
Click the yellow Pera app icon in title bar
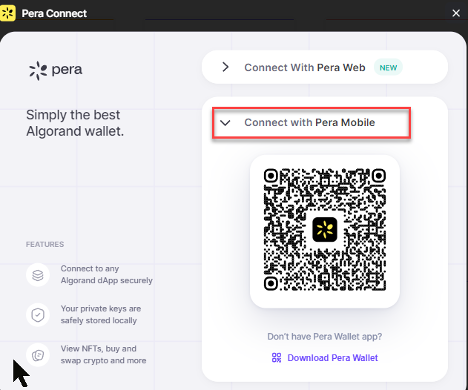point(7,13)
